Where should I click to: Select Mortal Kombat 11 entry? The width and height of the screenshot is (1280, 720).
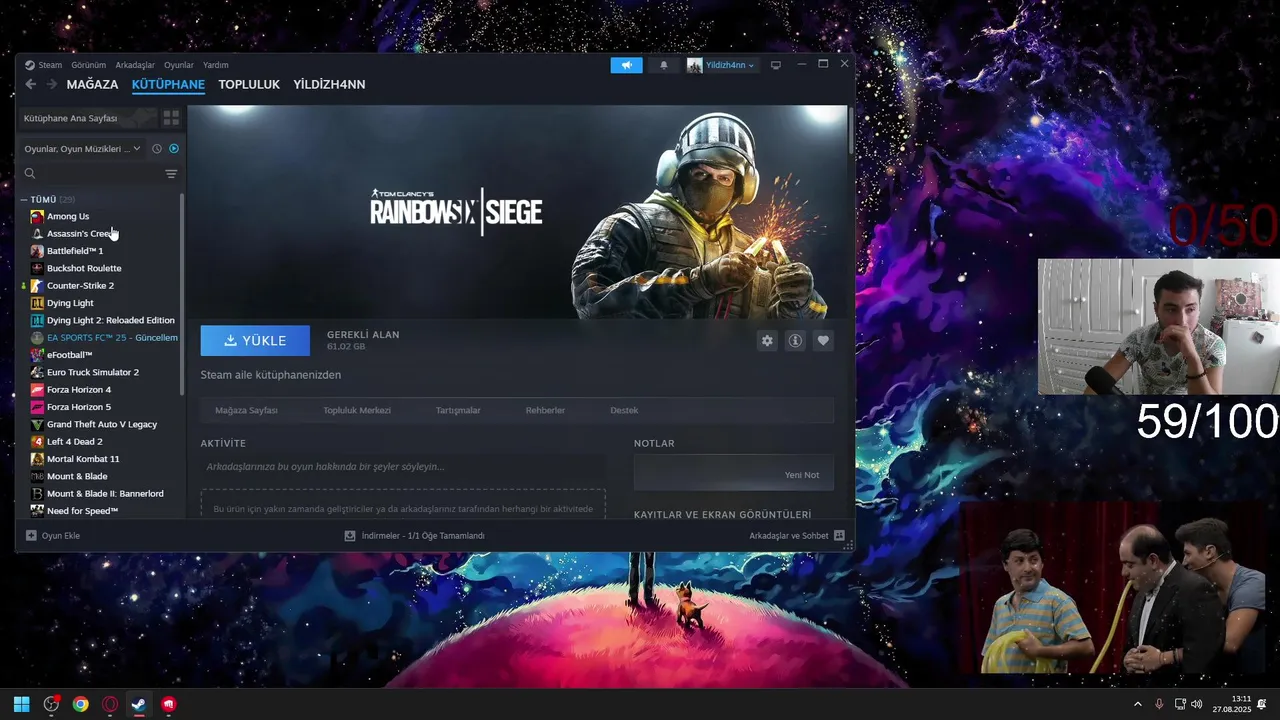click(x=83, y=459)
